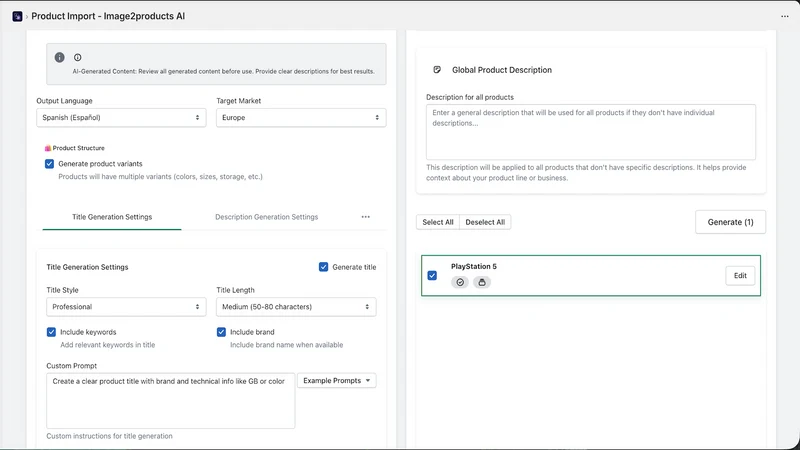Click the 'Add relevant keywords in title' text

click(108, 345)
